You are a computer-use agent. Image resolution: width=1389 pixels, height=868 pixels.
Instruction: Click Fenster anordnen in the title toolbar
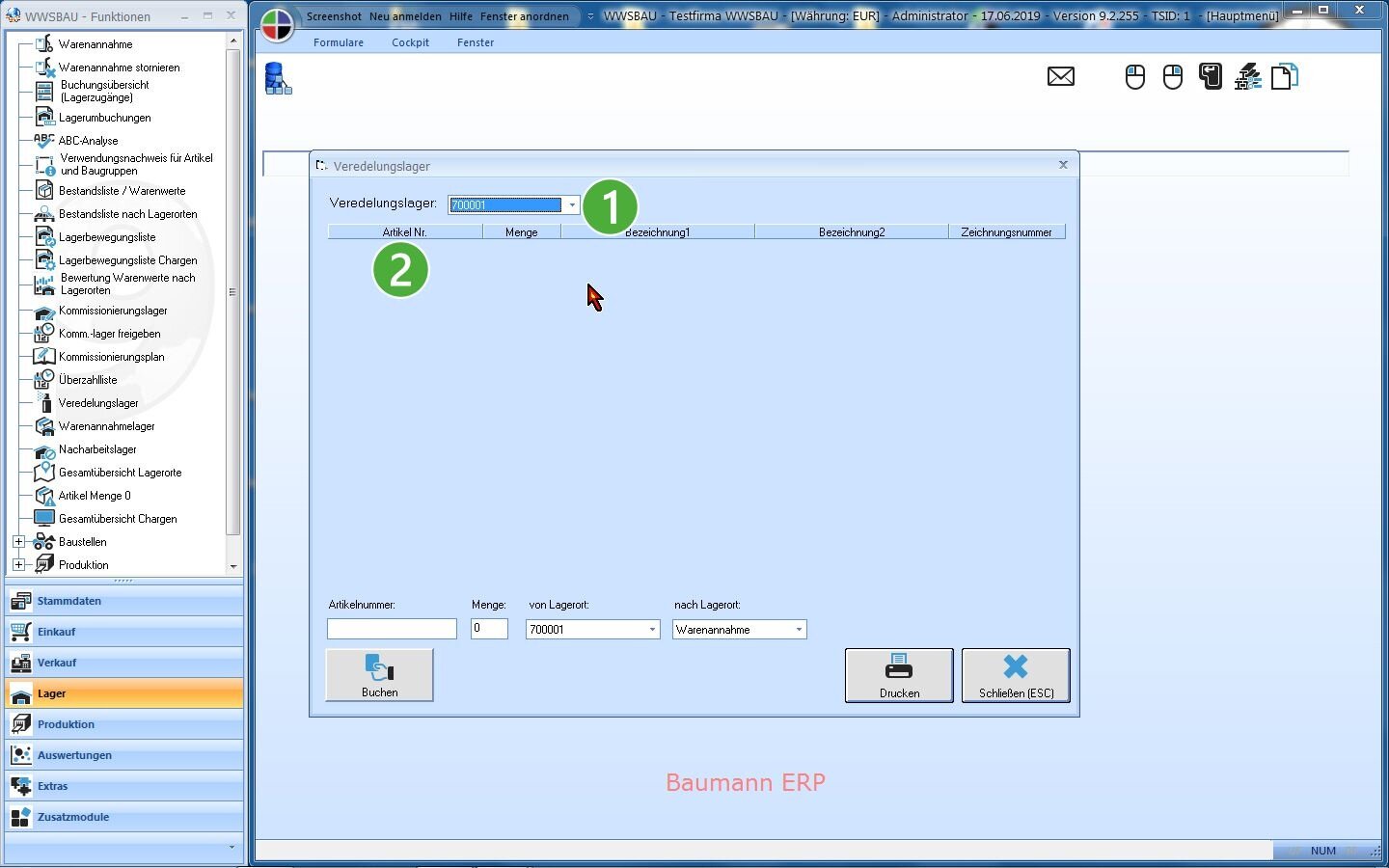(525, 16)
